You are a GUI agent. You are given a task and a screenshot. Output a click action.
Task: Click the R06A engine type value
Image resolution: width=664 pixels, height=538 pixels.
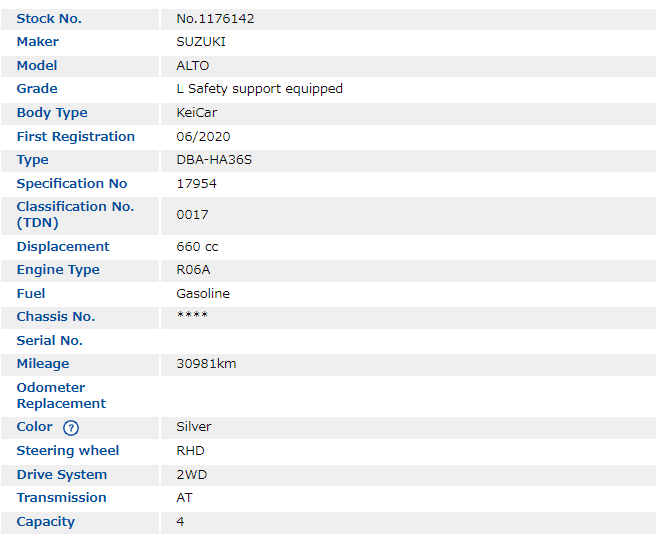pos(194,270)
